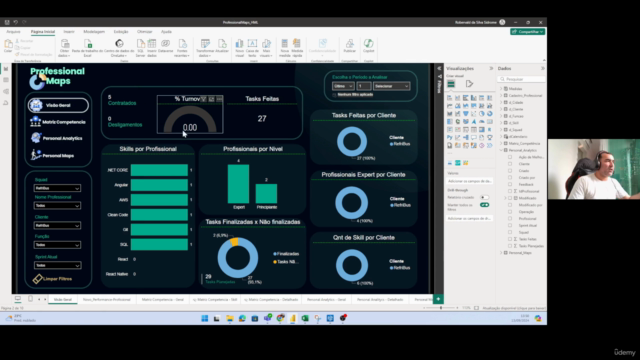This screenshot has width=640, height=360.
Task: Switch to the Inserir ribbon tab
Action: [69, 31]
